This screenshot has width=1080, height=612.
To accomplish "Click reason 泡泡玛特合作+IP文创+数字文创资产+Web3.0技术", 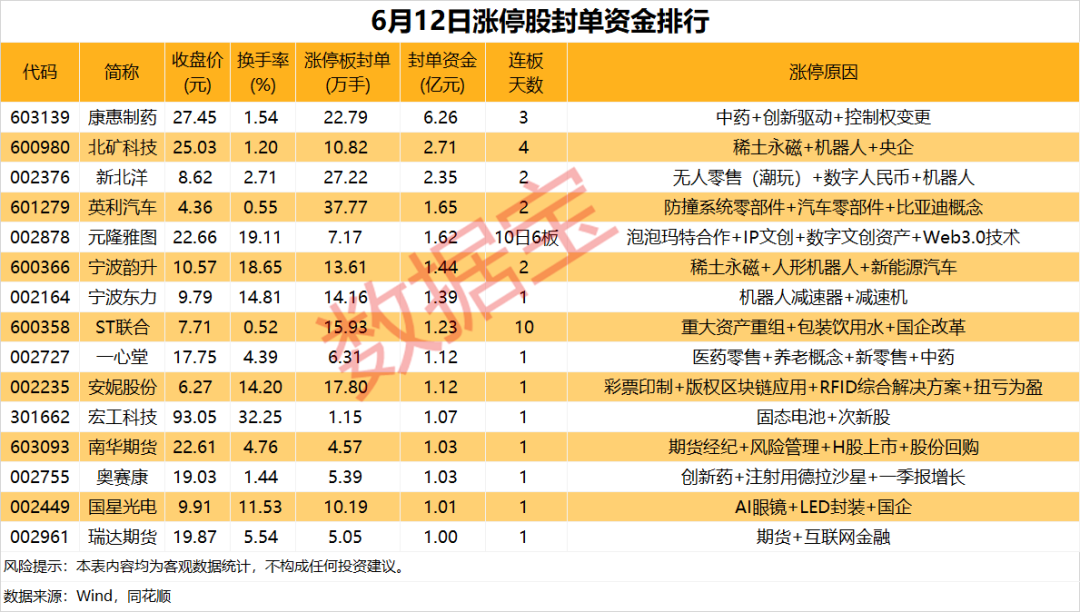I will [x=823, y=237].
